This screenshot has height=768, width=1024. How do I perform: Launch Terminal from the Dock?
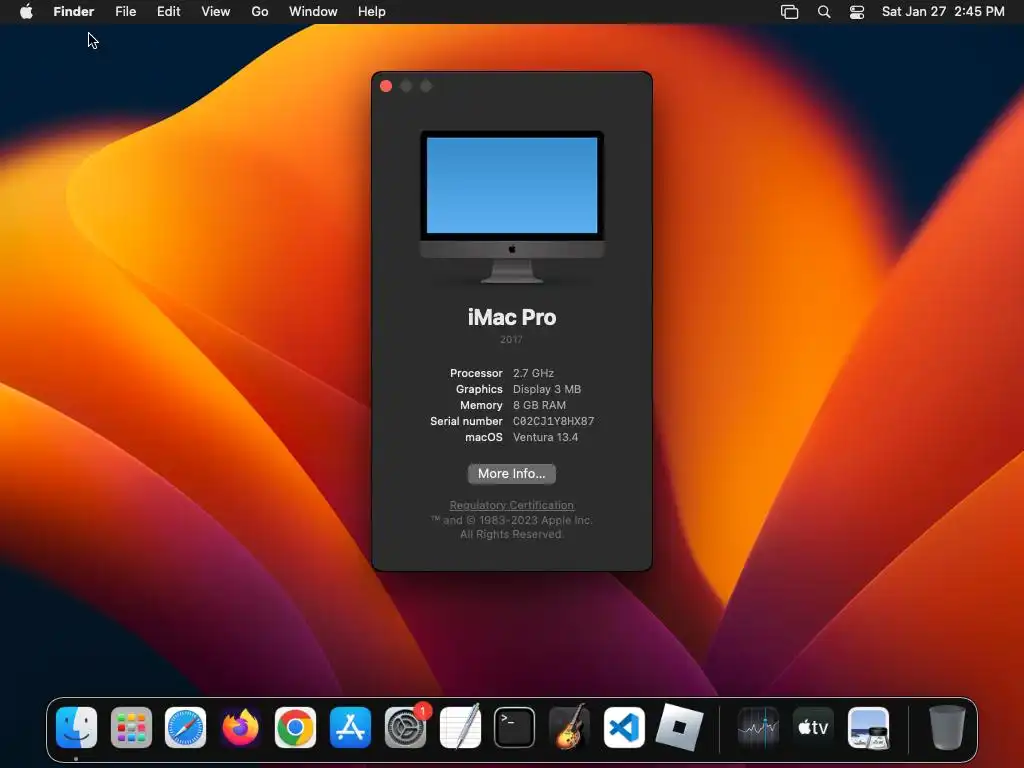coord(515,728)
